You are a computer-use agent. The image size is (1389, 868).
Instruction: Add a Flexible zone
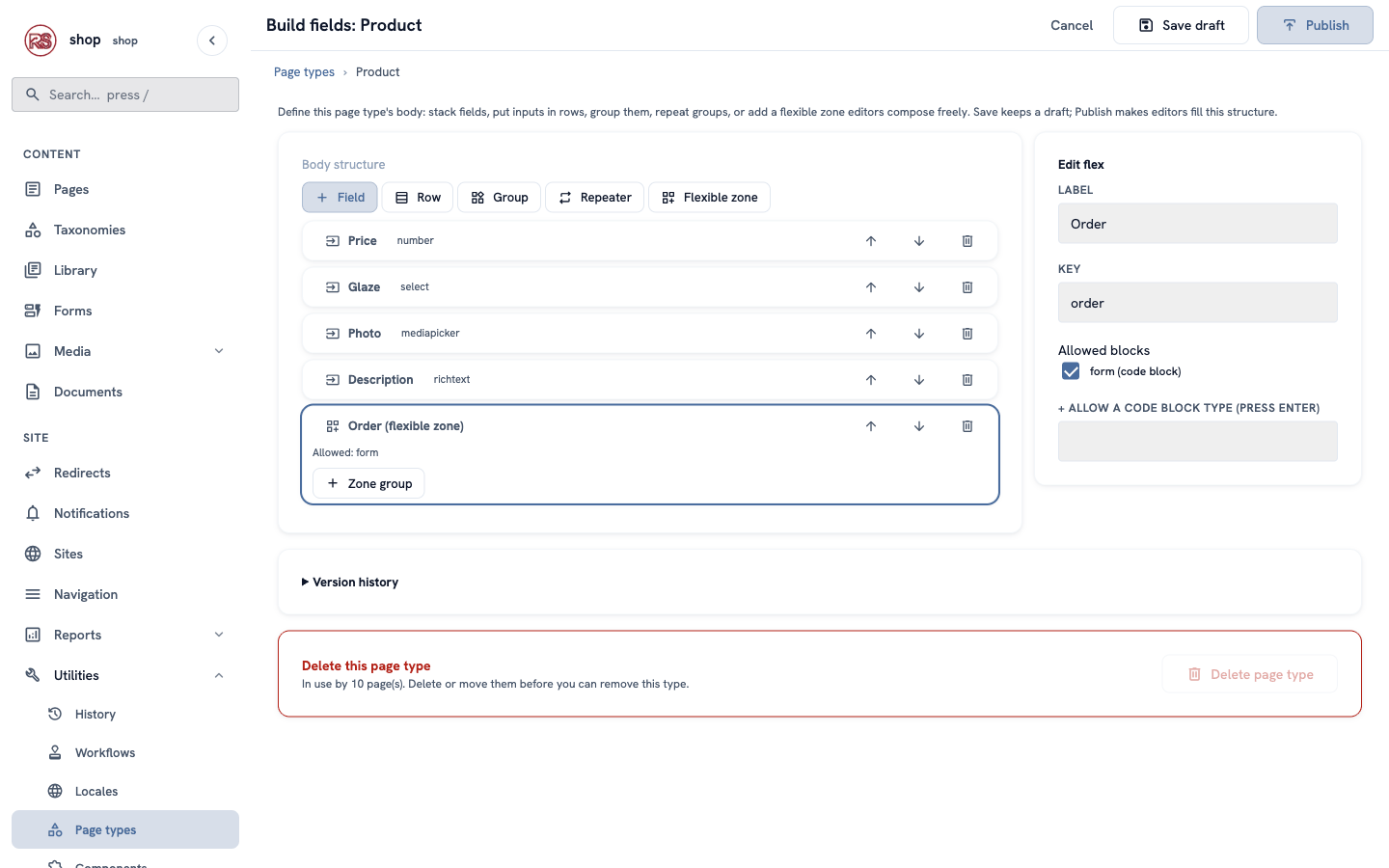710,198
